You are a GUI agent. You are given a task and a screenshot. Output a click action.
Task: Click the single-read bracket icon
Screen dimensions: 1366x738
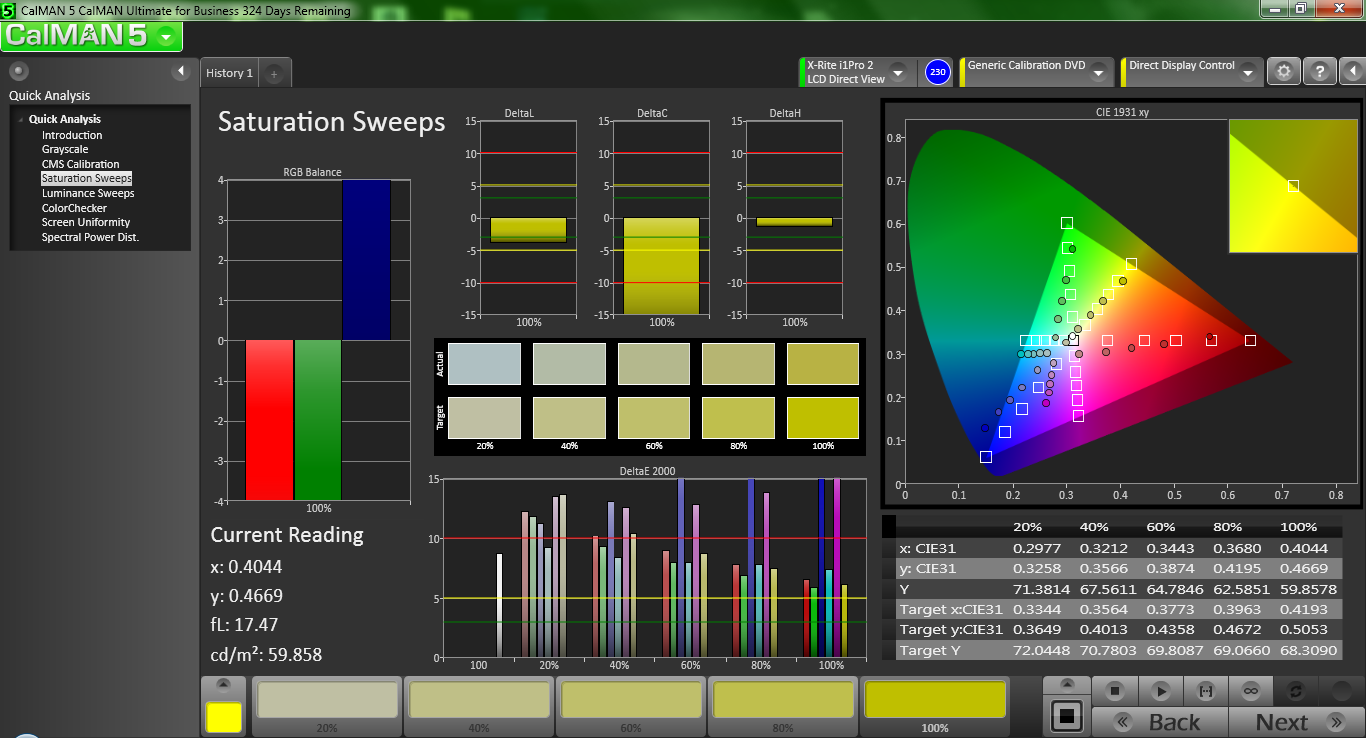click(x=1205, y=691)
